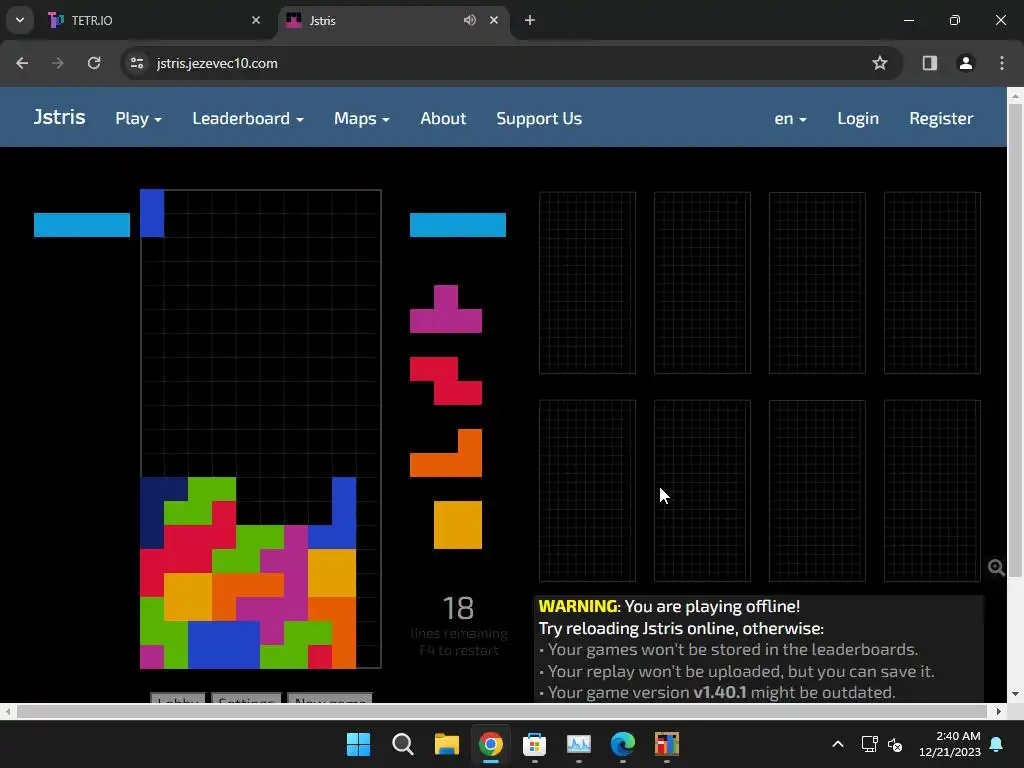The image size is (1024, 768).
Task: Click the network display tray icon
Action: tap(870, 744)
